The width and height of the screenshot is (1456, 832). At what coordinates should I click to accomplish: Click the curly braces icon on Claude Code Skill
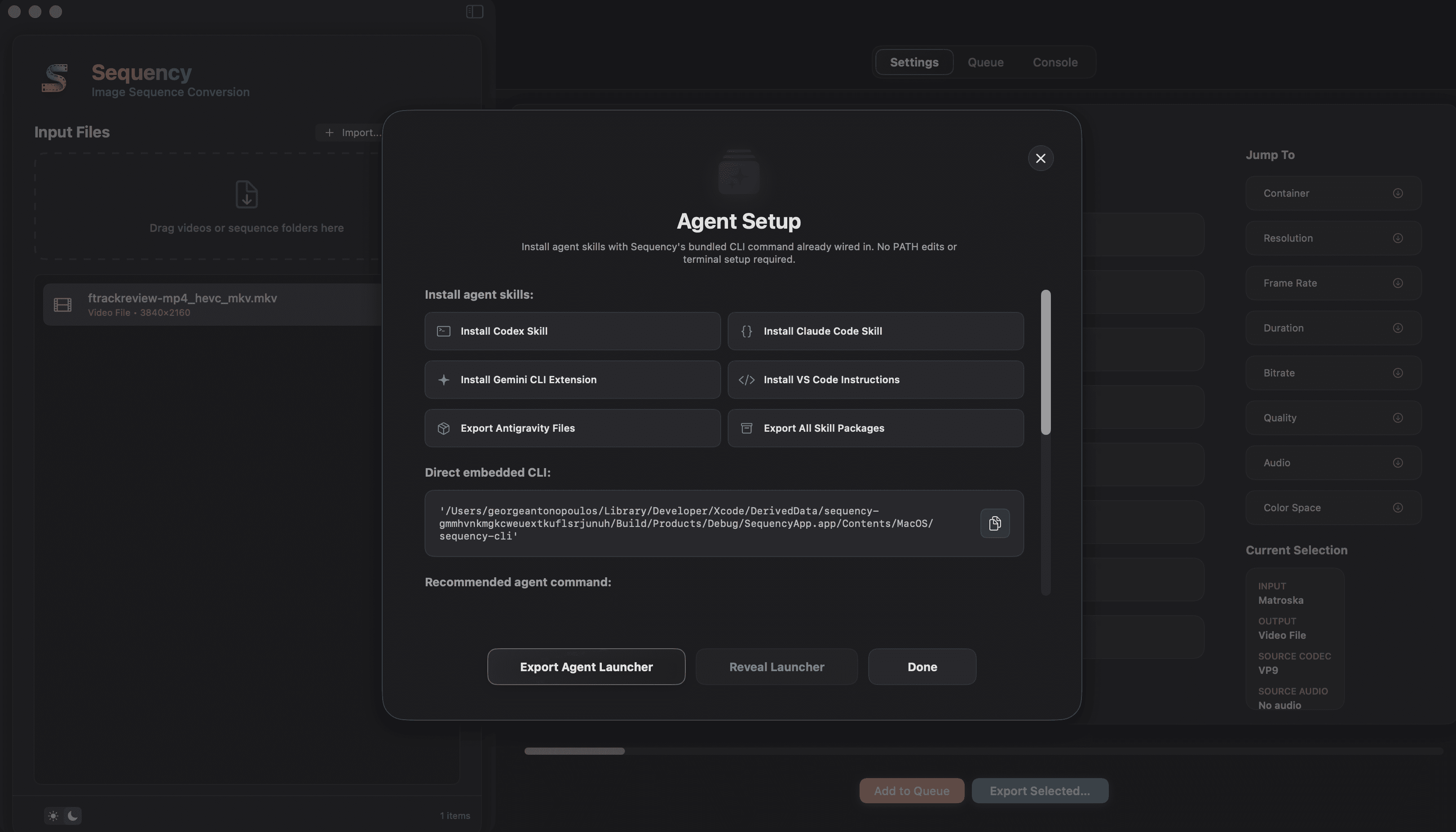tap(746, 332)
